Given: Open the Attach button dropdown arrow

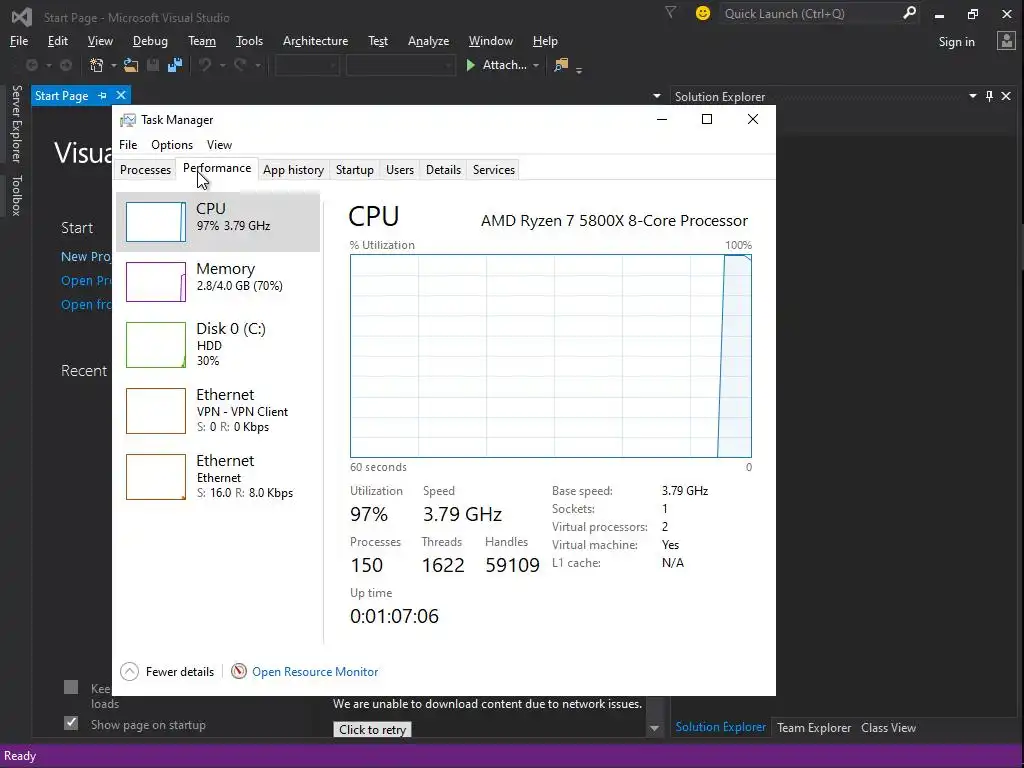Looking at the screenshot, I should coord(536,65).
